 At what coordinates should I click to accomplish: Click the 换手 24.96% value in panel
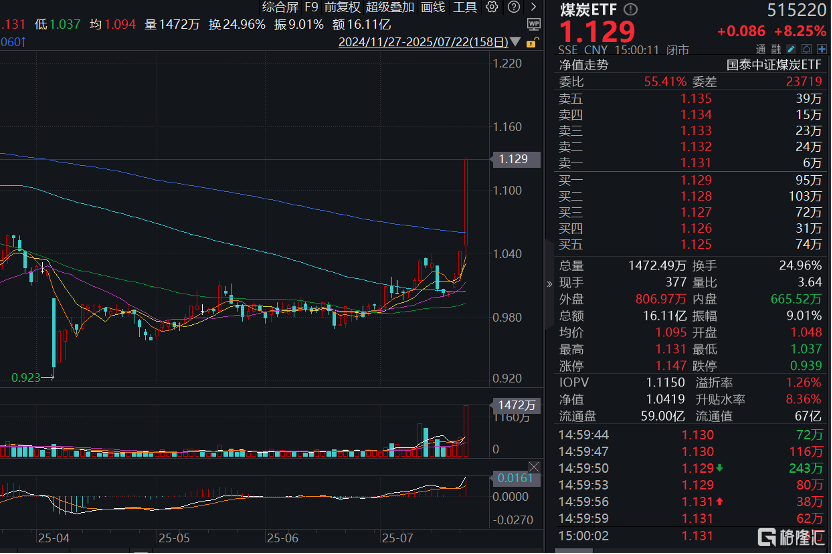pos(800,266)
